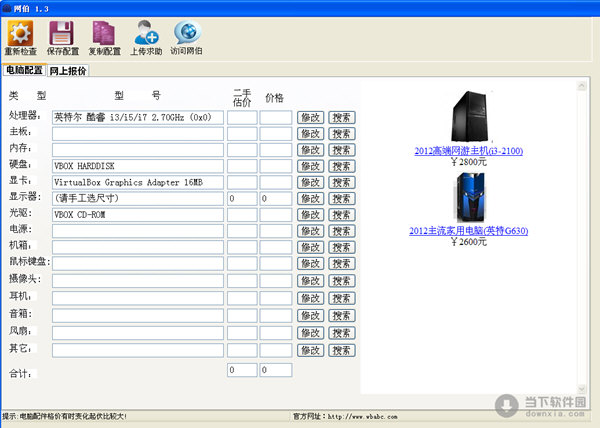
Task: Switch to the 电脑配置 tab
Action: pyautogui.click(x=24, y=70)
